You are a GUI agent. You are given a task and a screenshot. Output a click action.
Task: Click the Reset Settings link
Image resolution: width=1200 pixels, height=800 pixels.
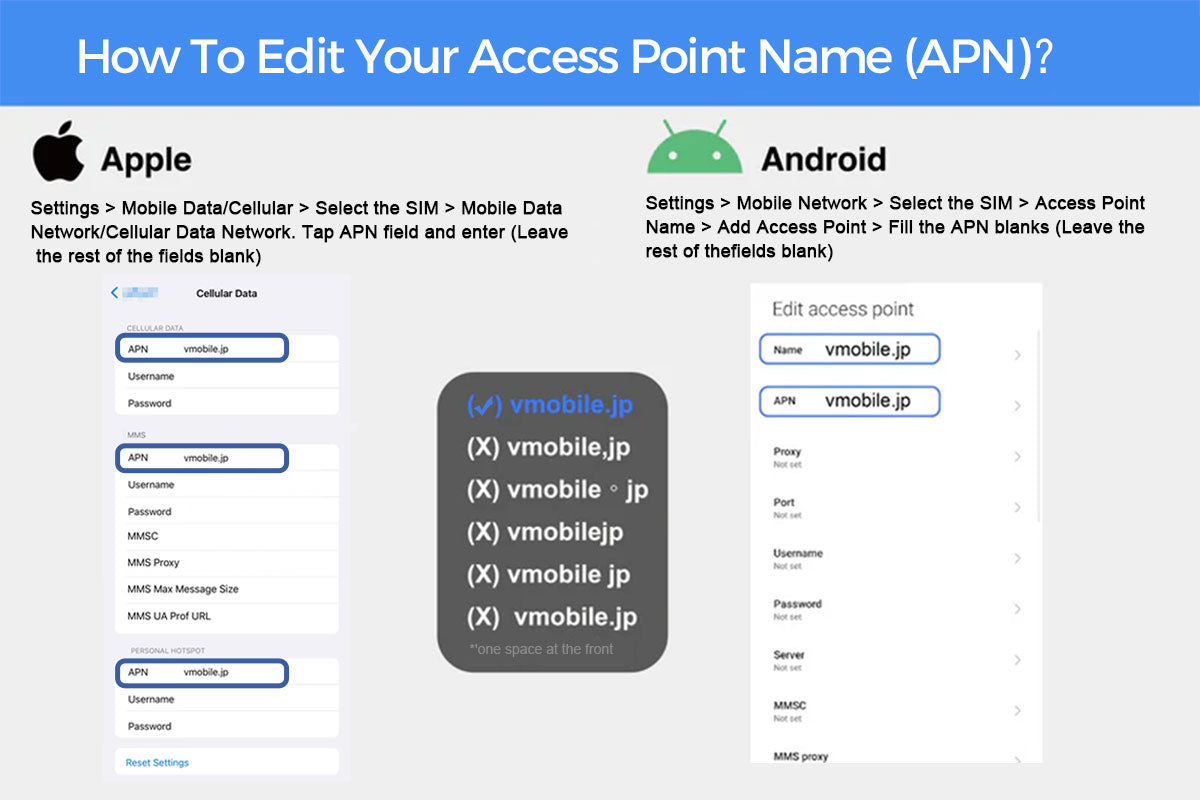click(x=157, y=763)
